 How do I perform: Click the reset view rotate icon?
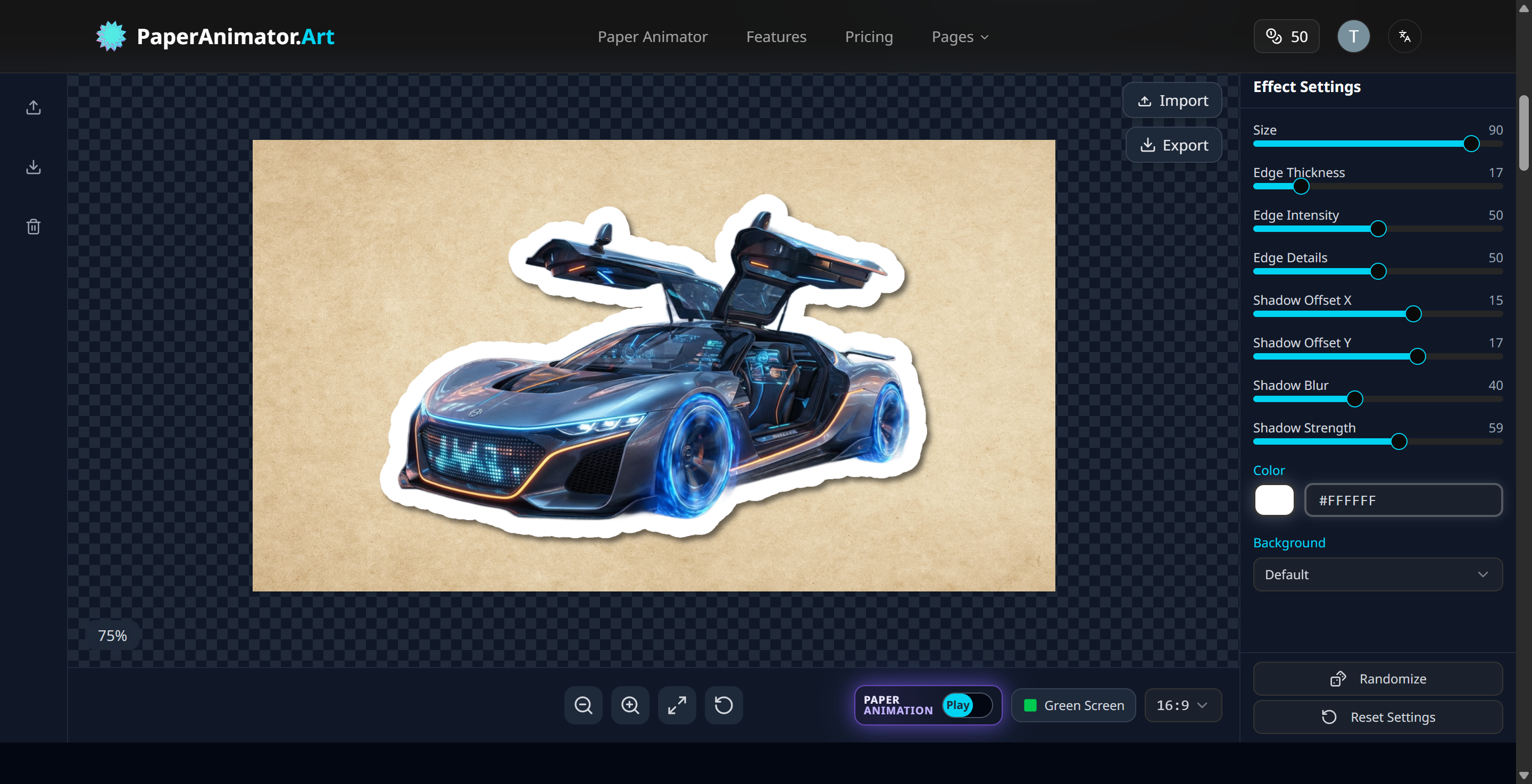pyautogui.click(x=723, y=705)
